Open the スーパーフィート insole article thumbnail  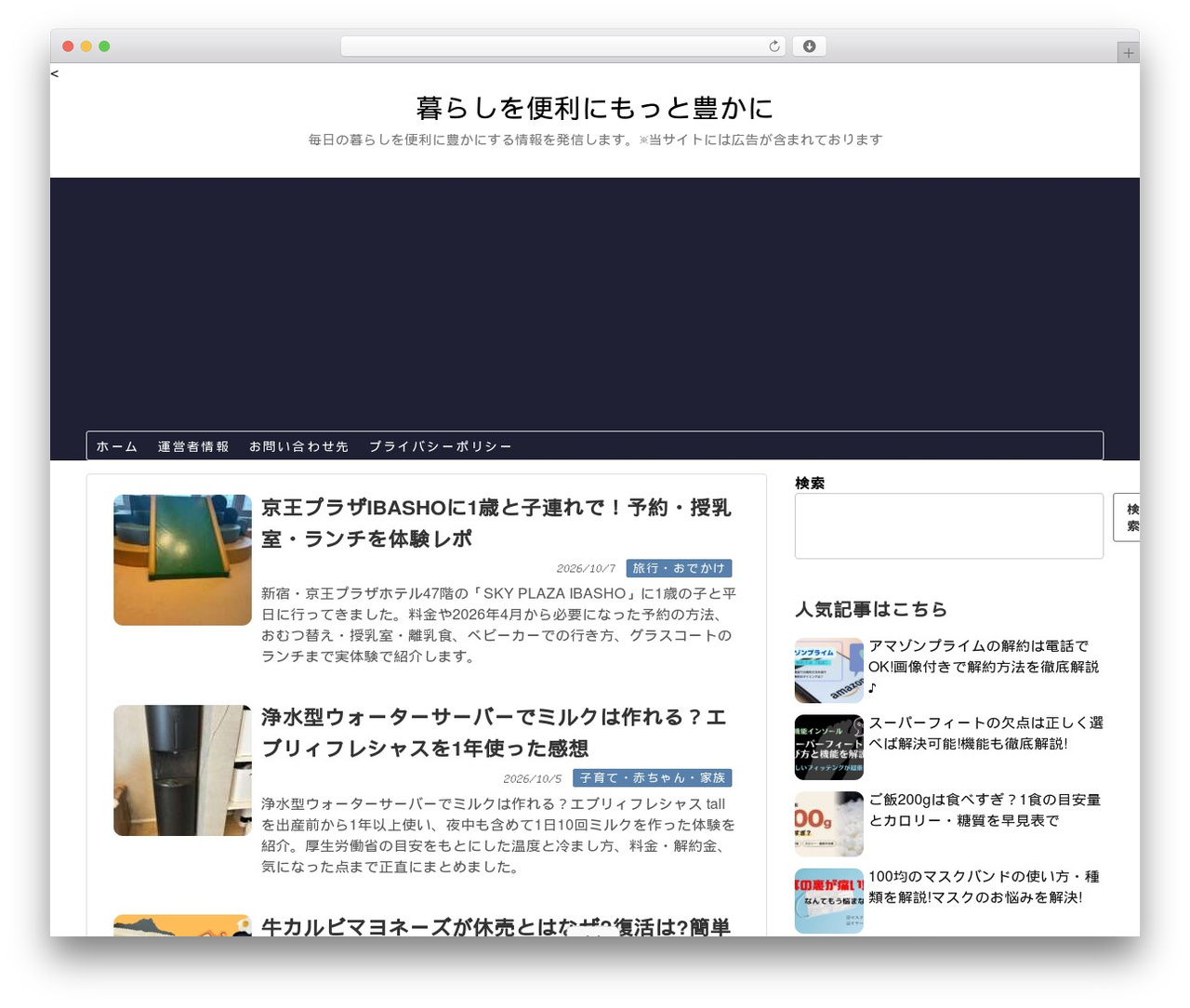(x=829, y=747)
